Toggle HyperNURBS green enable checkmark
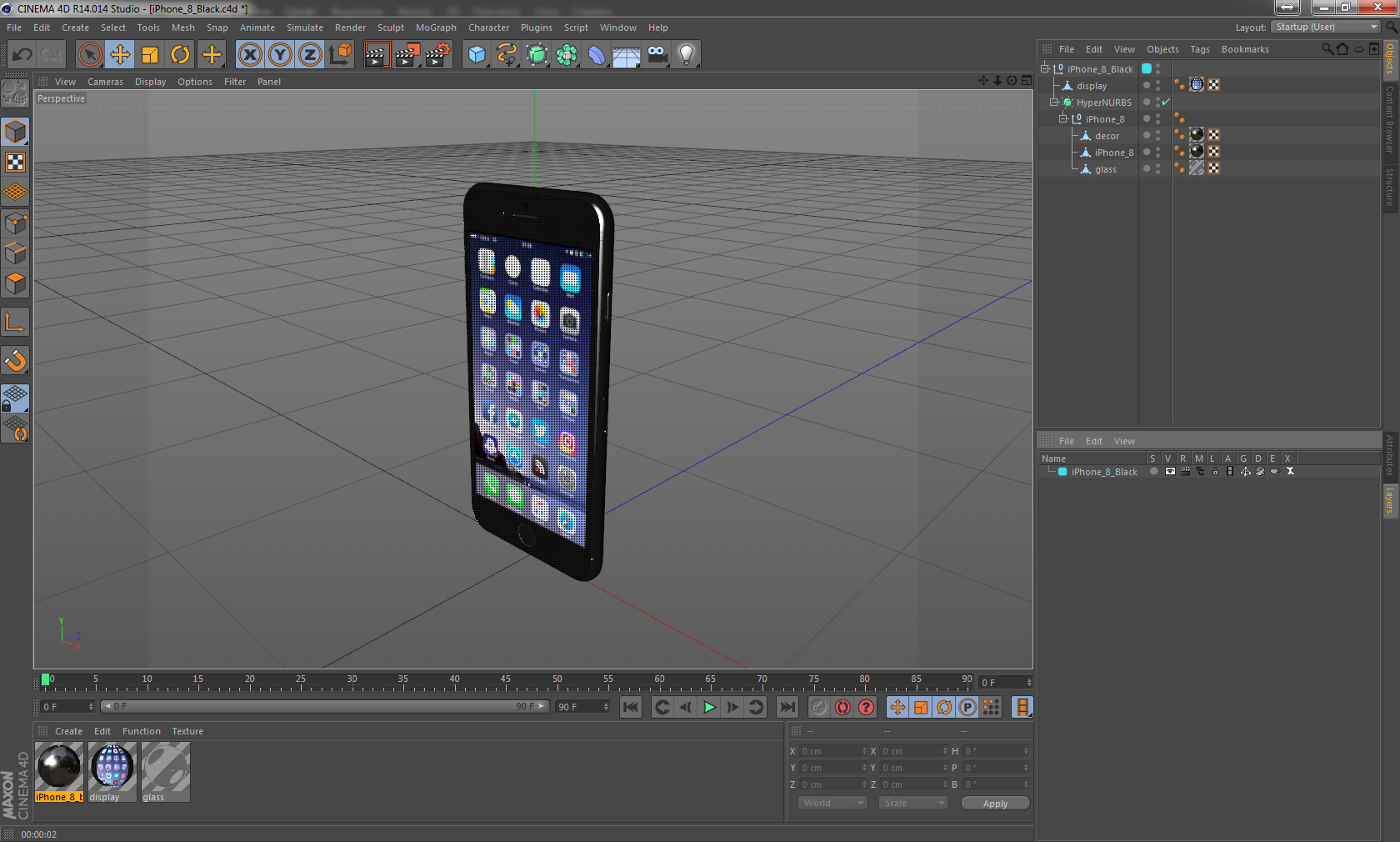Viewport: 1400px width, 842px height. 1166,103
